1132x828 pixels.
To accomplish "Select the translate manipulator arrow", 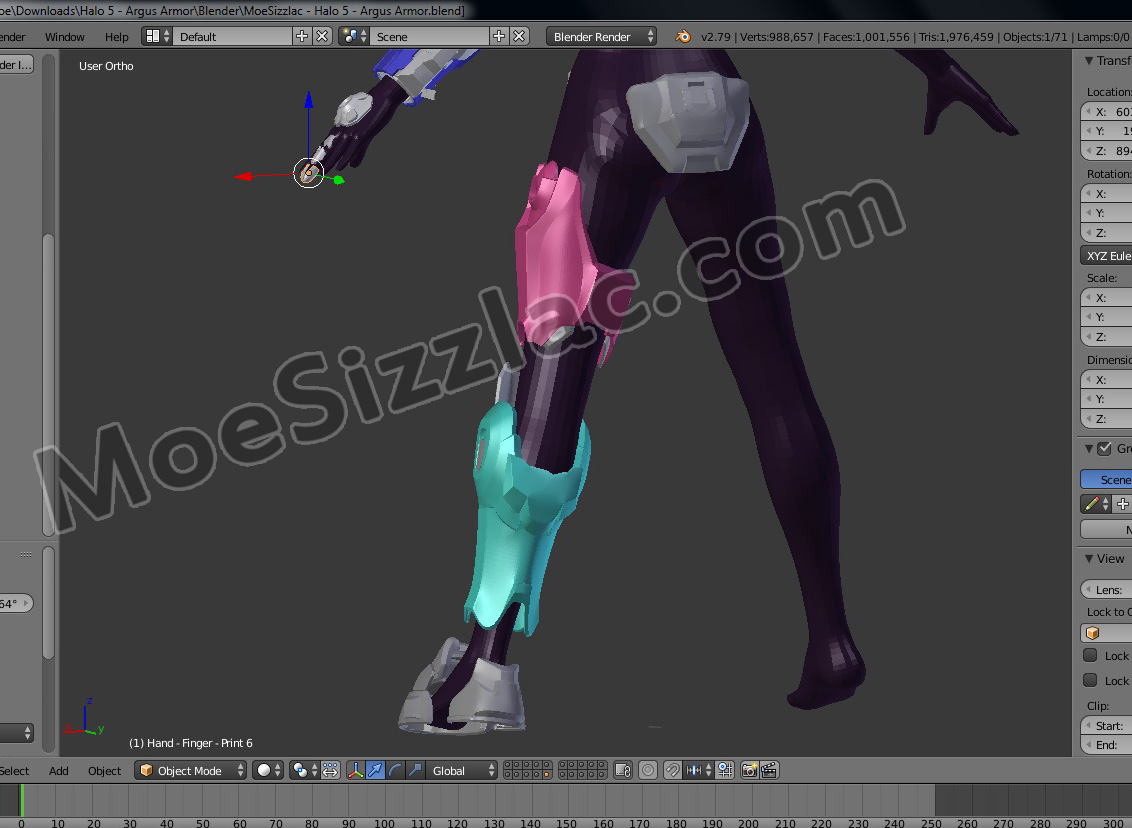I will tap(375, 770).
